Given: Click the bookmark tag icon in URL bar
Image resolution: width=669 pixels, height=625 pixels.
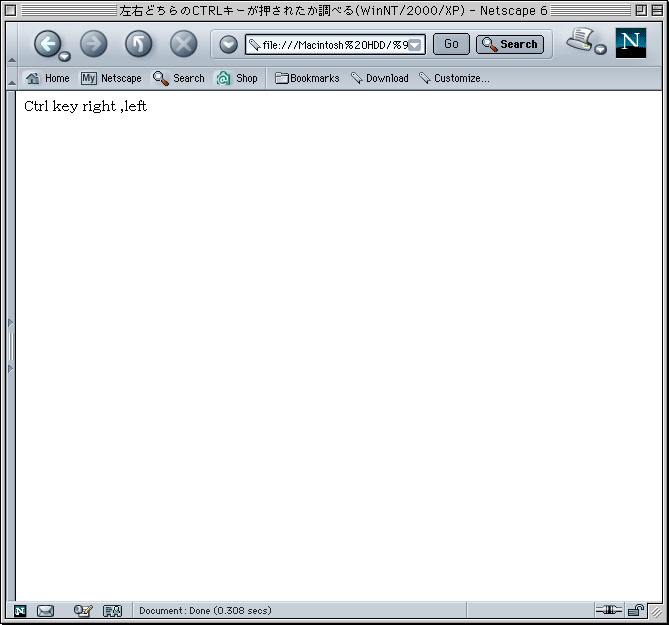Looking at the screenshot, I should click(x=254, y=45).
